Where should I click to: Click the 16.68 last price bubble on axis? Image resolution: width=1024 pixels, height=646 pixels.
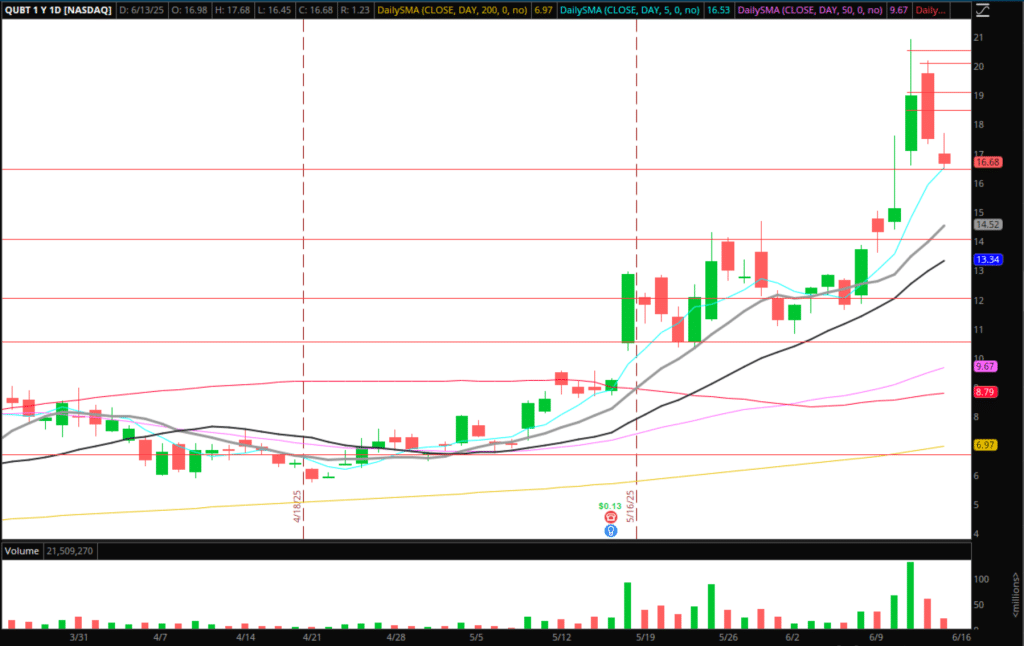(987, 162)
